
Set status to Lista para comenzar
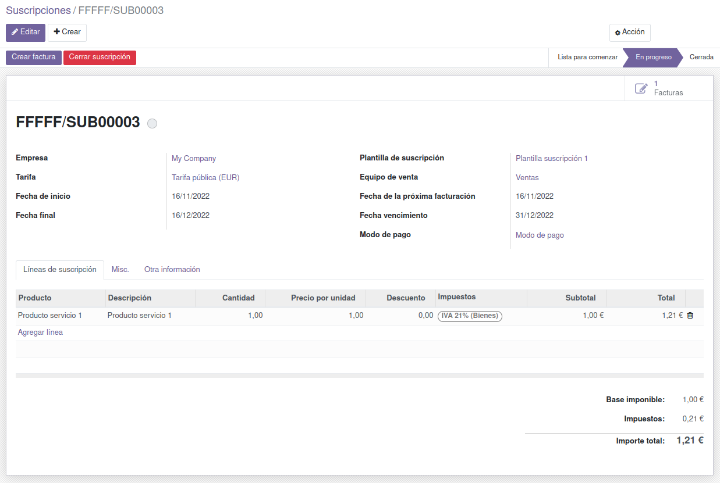(587, 57)
